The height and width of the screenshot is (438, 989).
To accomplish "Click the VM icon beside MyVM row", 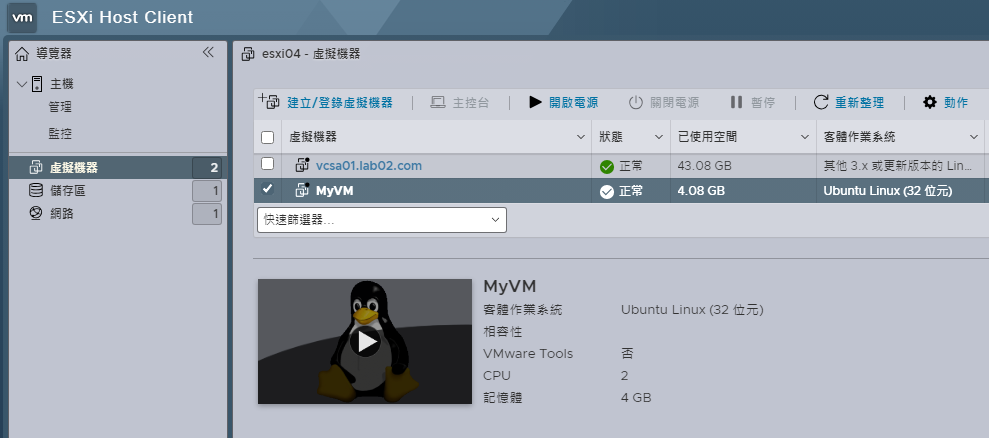I will click(x=303, y=190).
